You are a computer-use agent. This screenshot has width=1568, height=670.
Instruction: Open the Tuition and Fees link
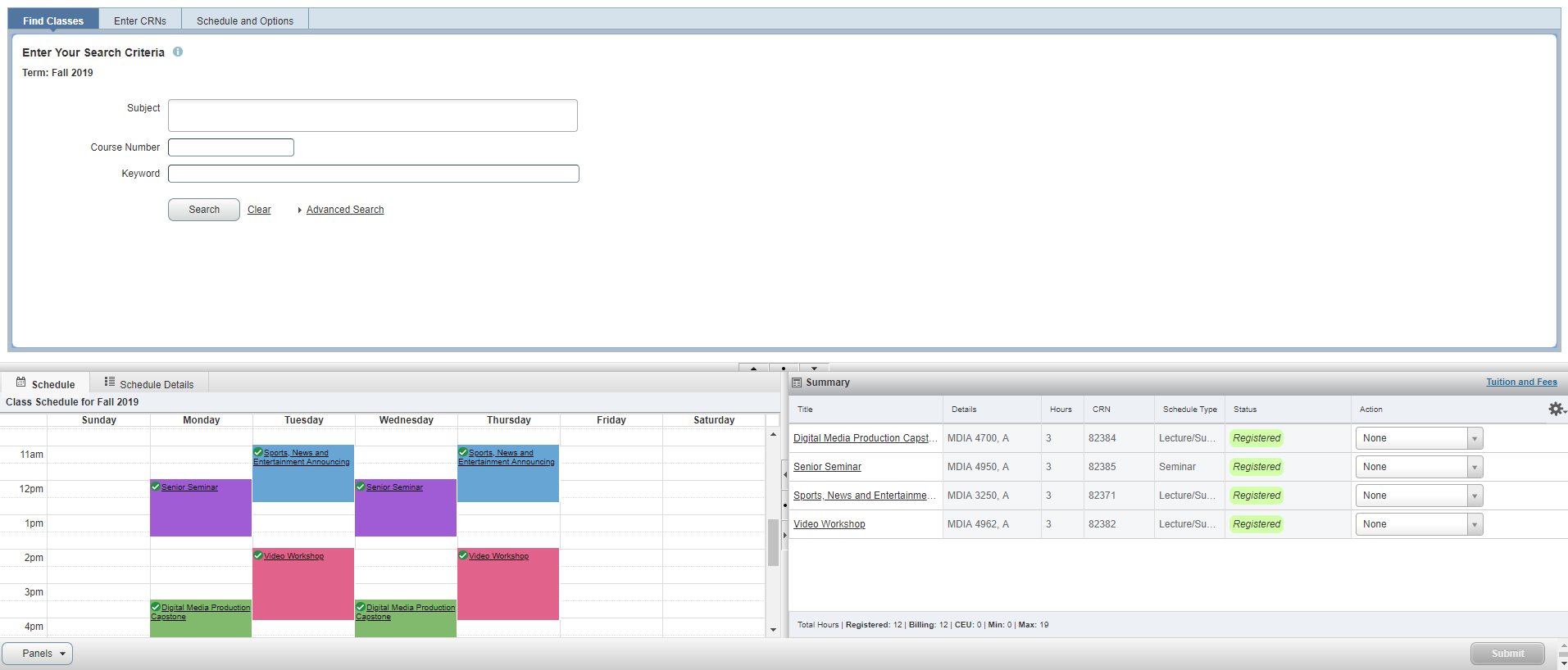(x=1521, y=382)
